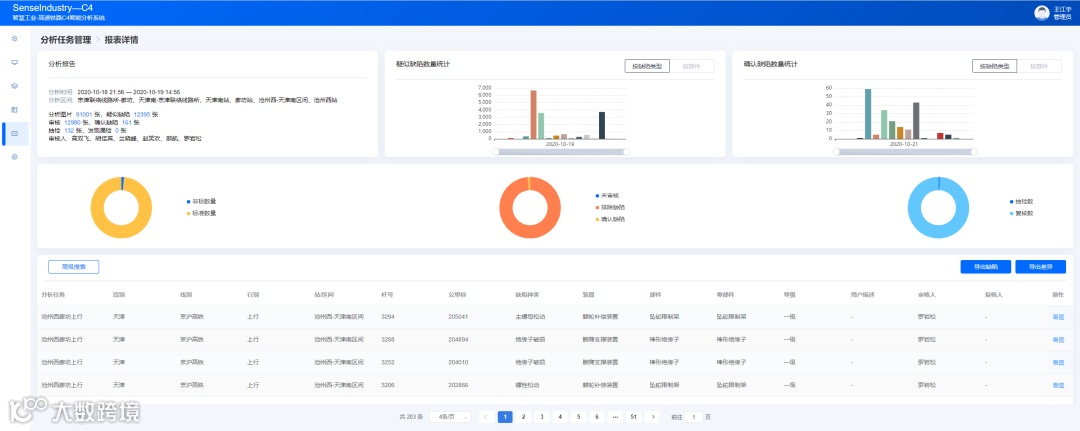Click the 12395 suspected defects count
This screenshot has width=1080, height=431.
[142, 114]
